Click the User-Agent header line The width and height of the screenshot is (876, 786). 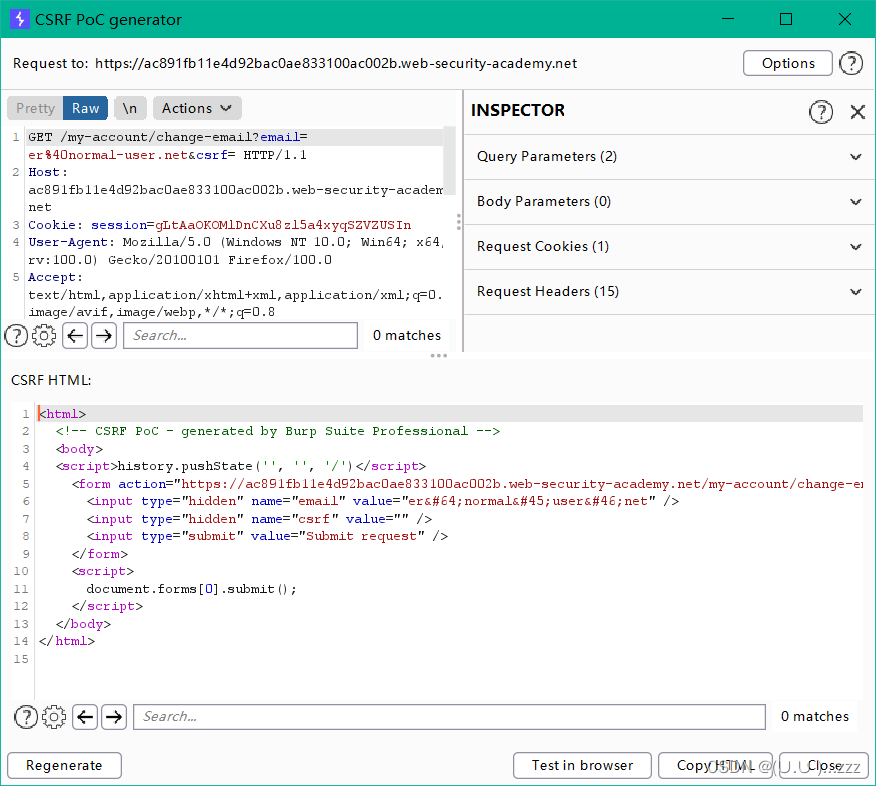point(236,242)
